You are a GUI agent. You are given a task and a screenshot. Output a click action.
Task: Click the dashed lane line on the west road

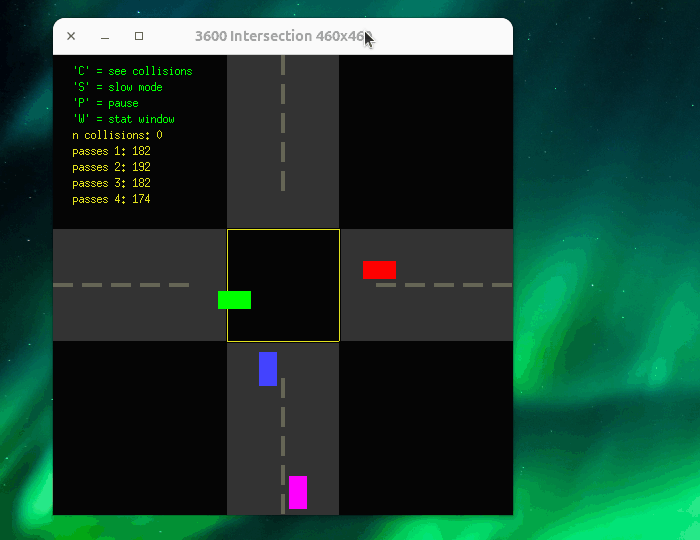(x=120, y=285)
